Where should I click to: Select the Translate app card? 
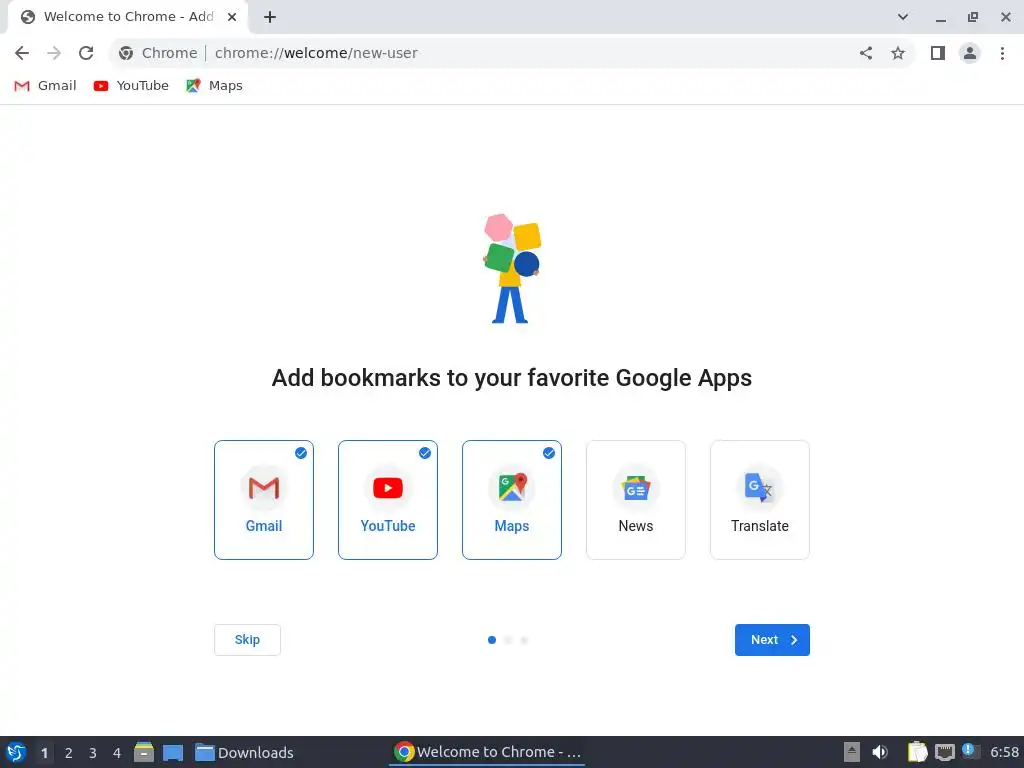point(760,500)
